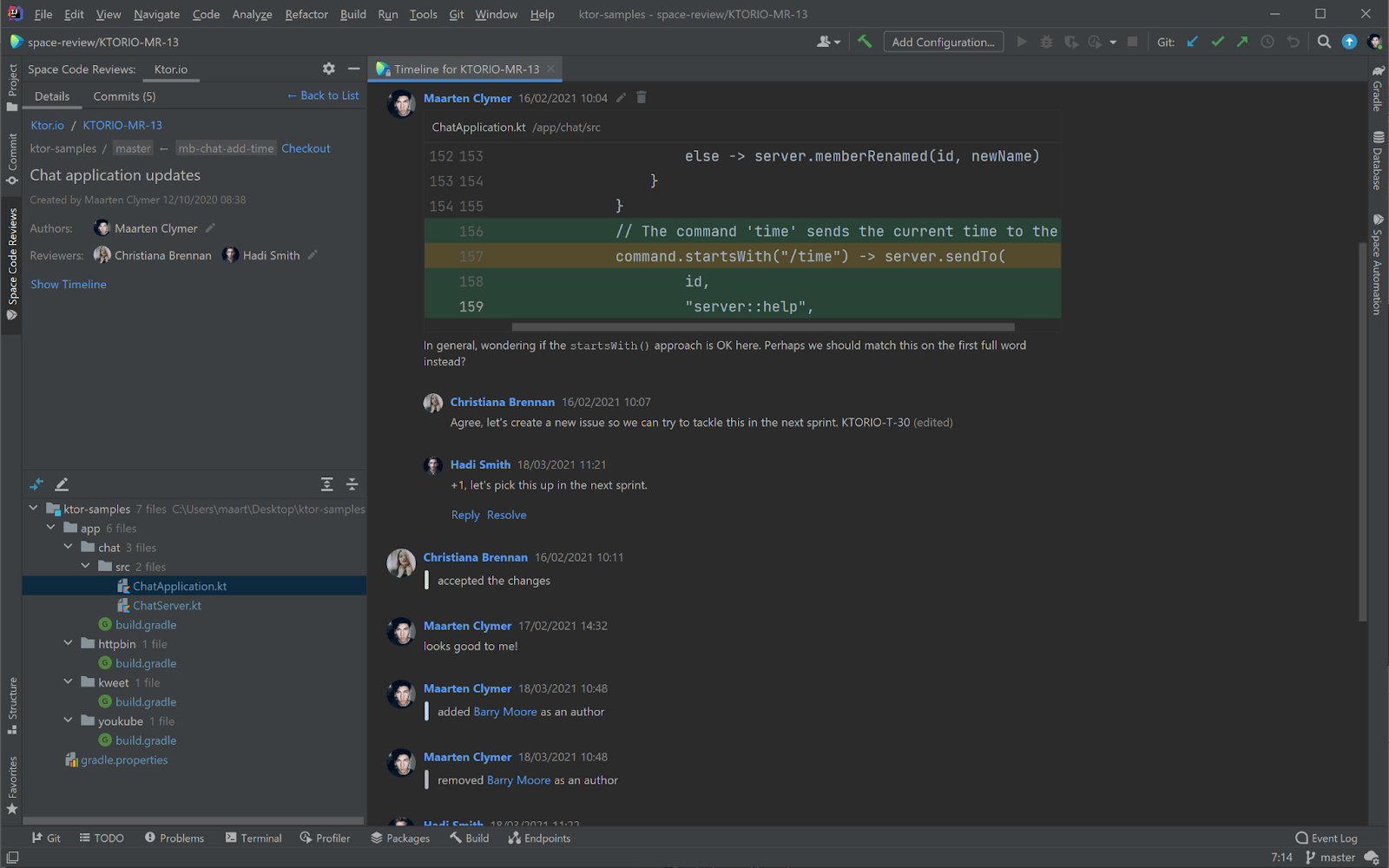Collapse the chat folder node

[x=68, y=547]
